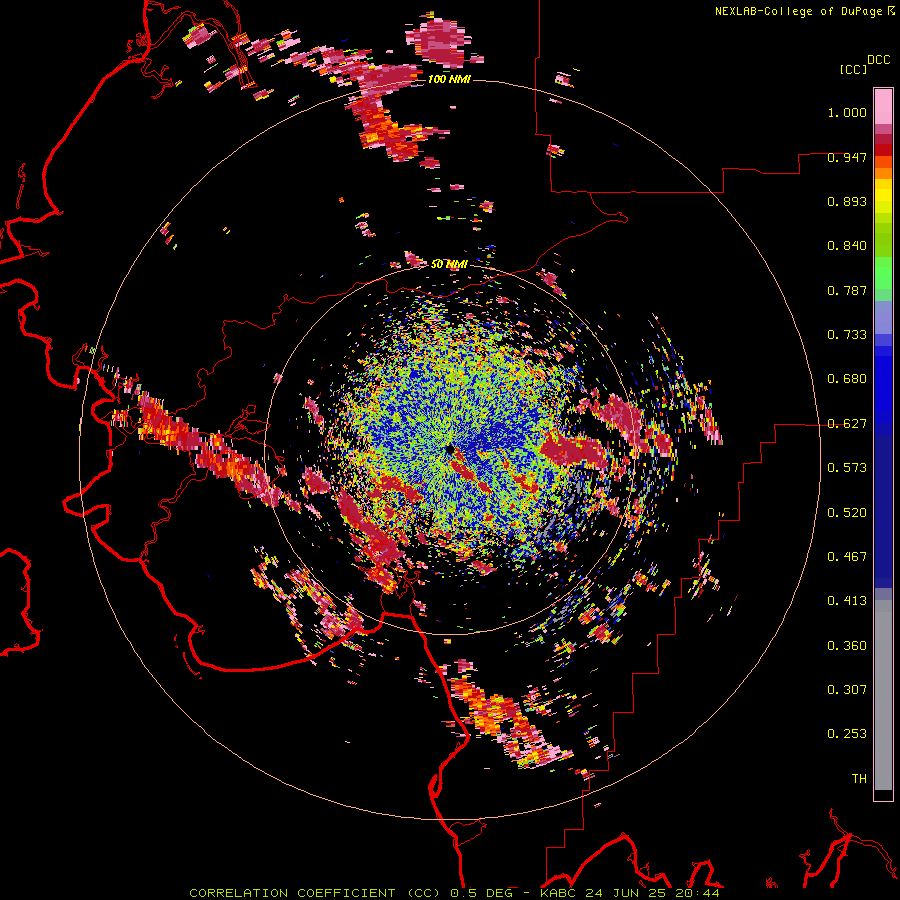Select the 0.573 scale value
Screen dimensions: 900x900
point(847,468)
